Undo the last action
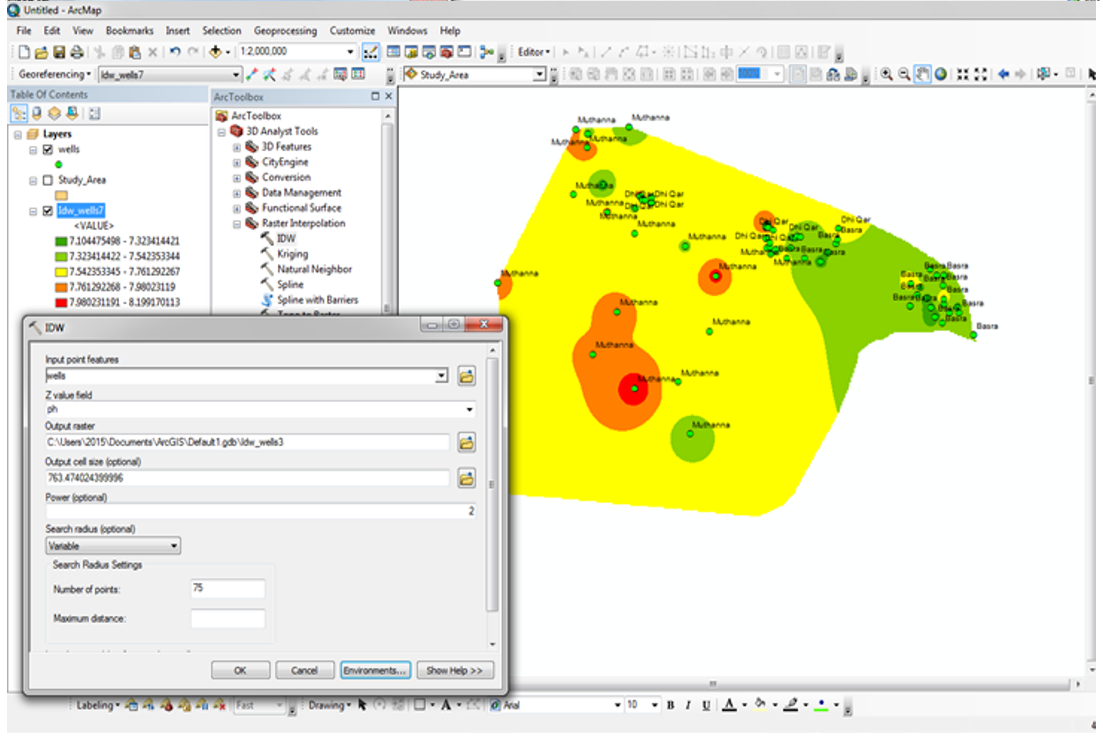 pyautogui.click(x=175, y=52)
